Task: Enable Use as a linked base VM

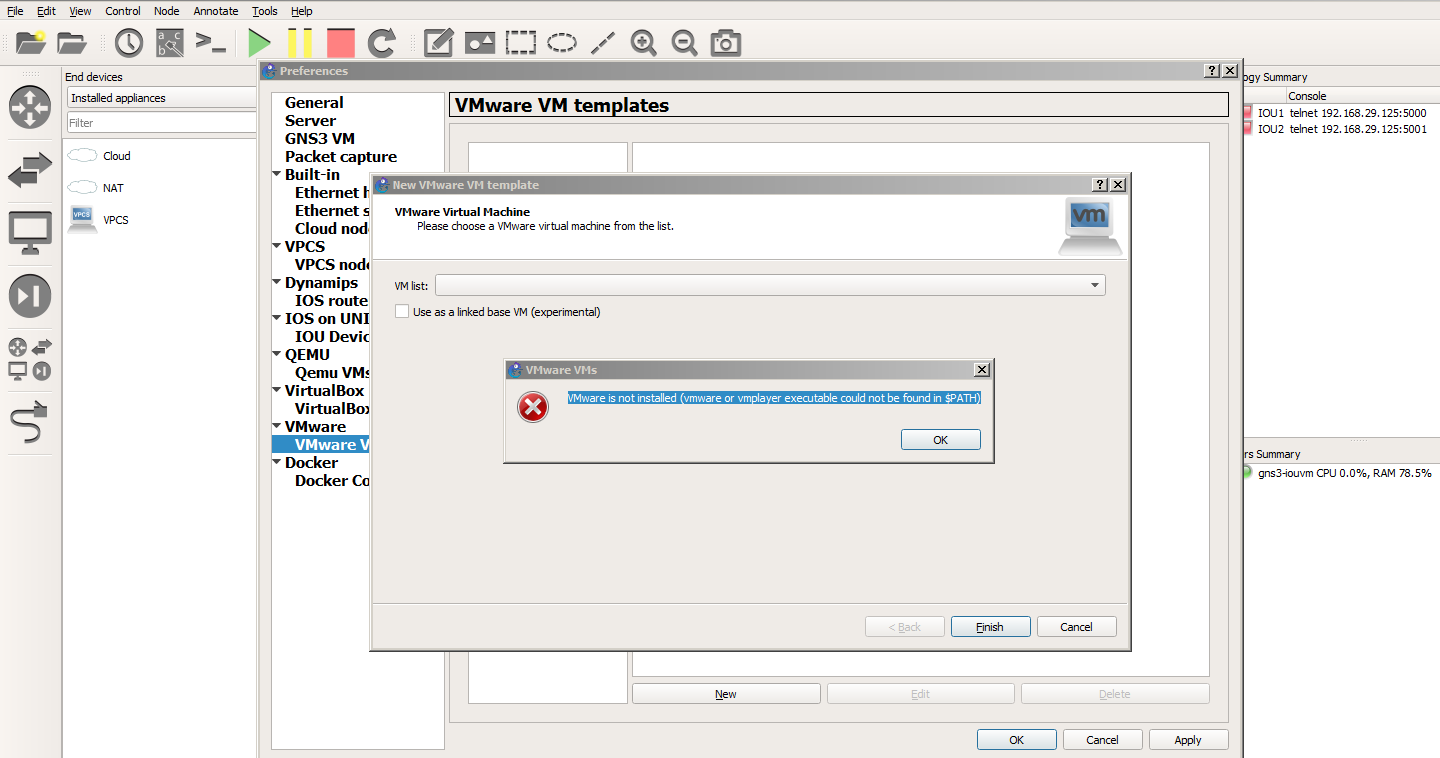Action: 402,312
